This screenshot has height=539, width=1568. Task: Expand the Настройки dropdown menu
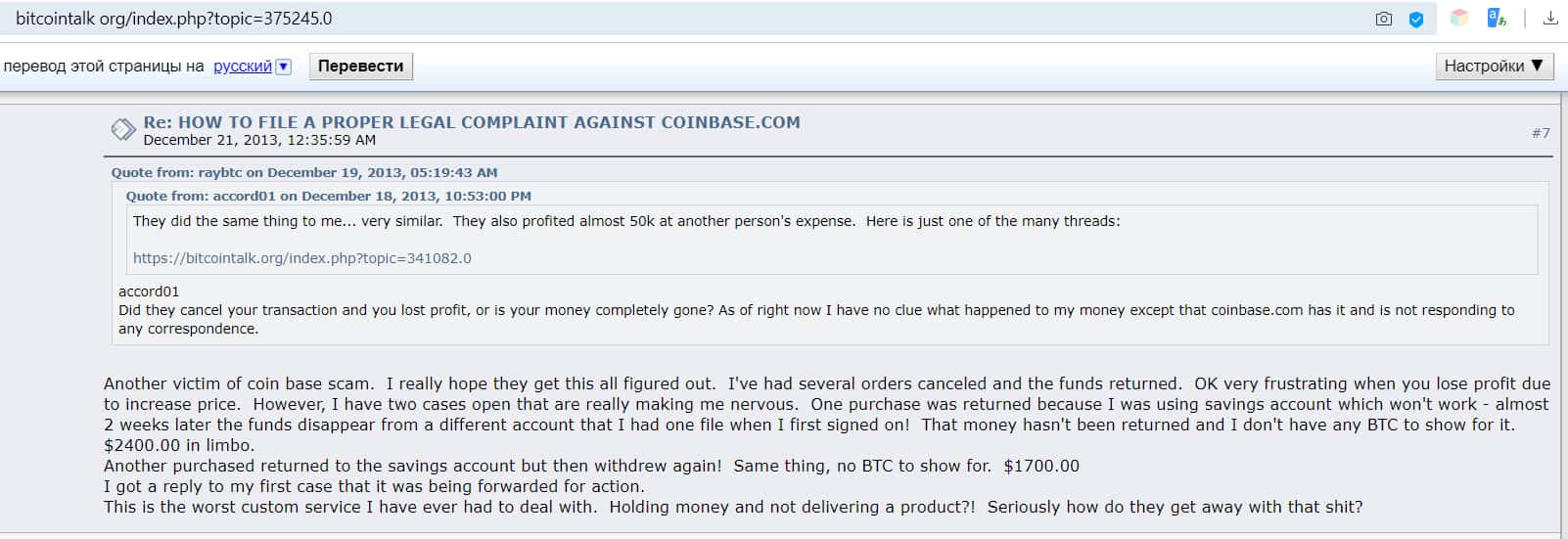pos(1493,66)
